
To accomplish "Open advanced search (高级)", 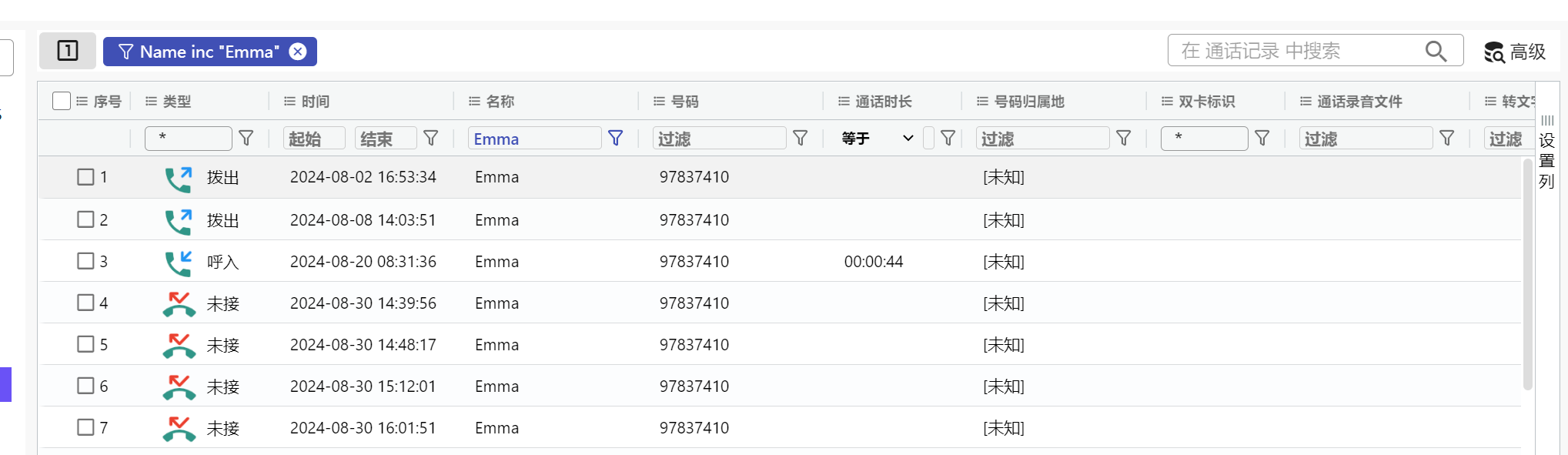I will [x=1514, y=52].
